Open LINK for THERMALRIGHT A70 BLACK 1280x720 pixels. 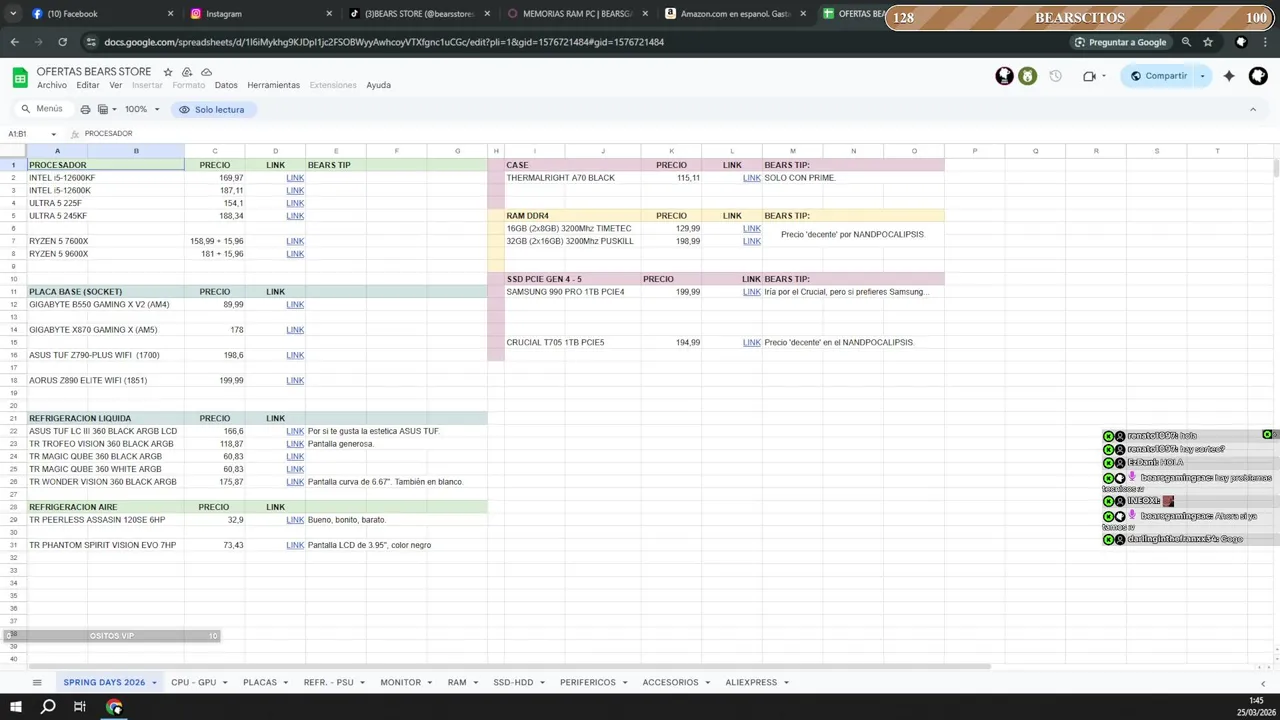[x=752, y=178]
